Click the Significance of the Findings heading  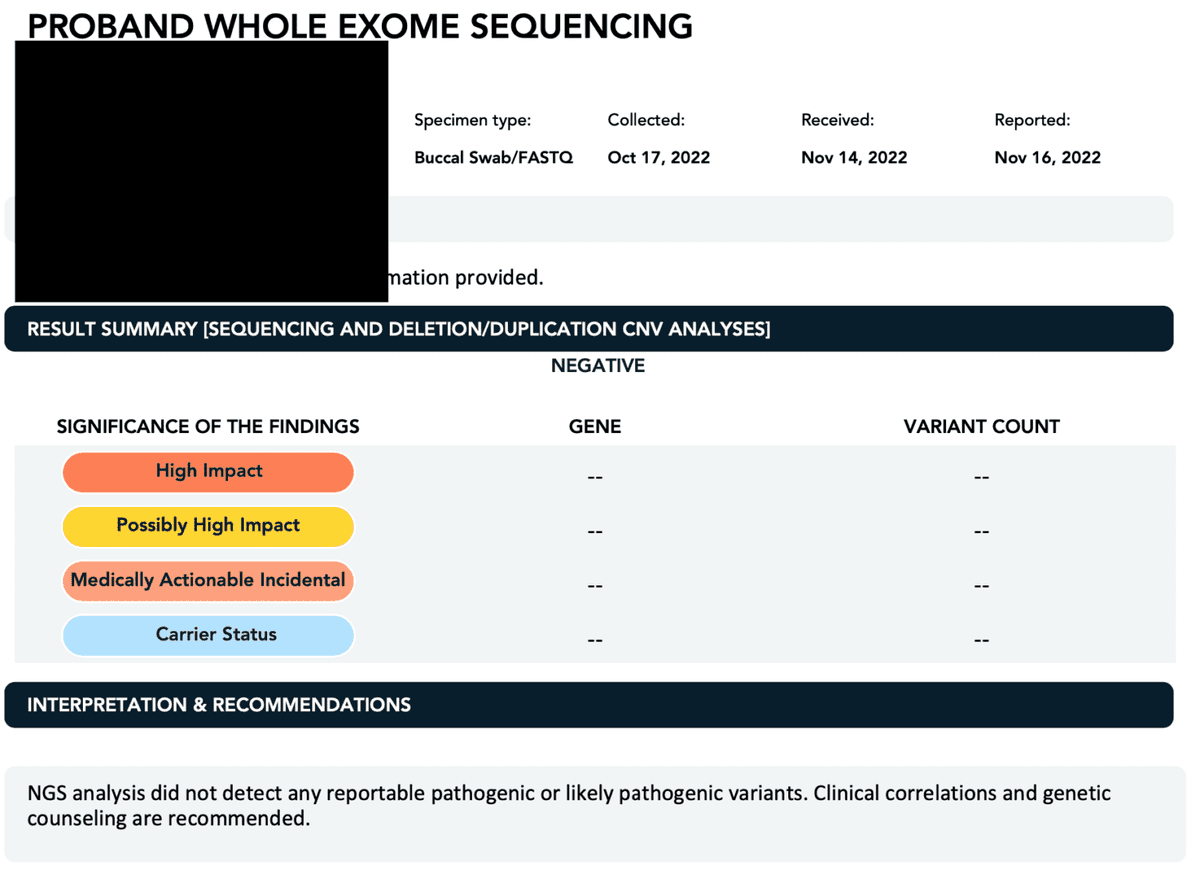coord(208,427)
